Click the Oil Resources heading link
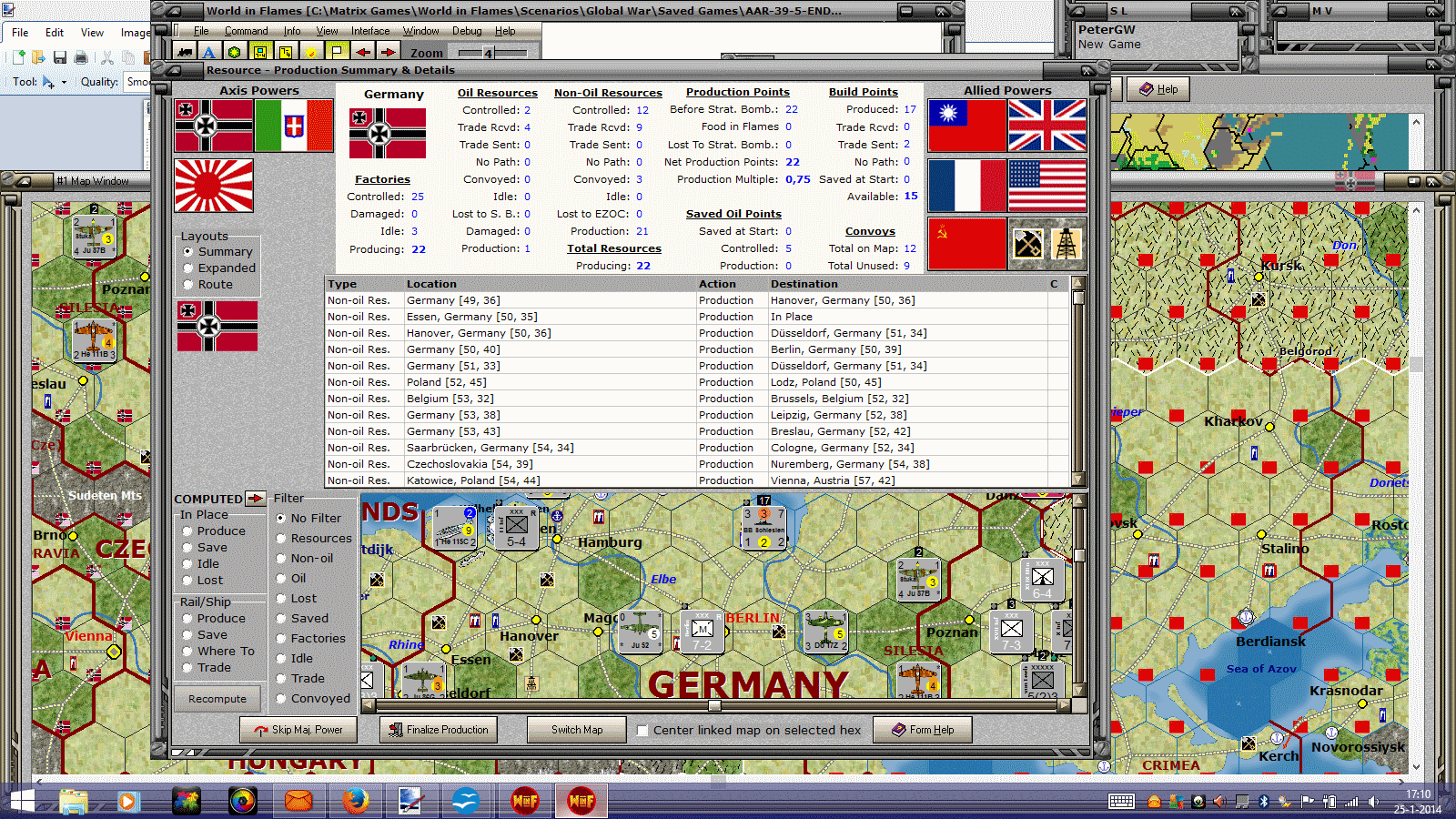1456x819 pixels. tap(497, 93)
